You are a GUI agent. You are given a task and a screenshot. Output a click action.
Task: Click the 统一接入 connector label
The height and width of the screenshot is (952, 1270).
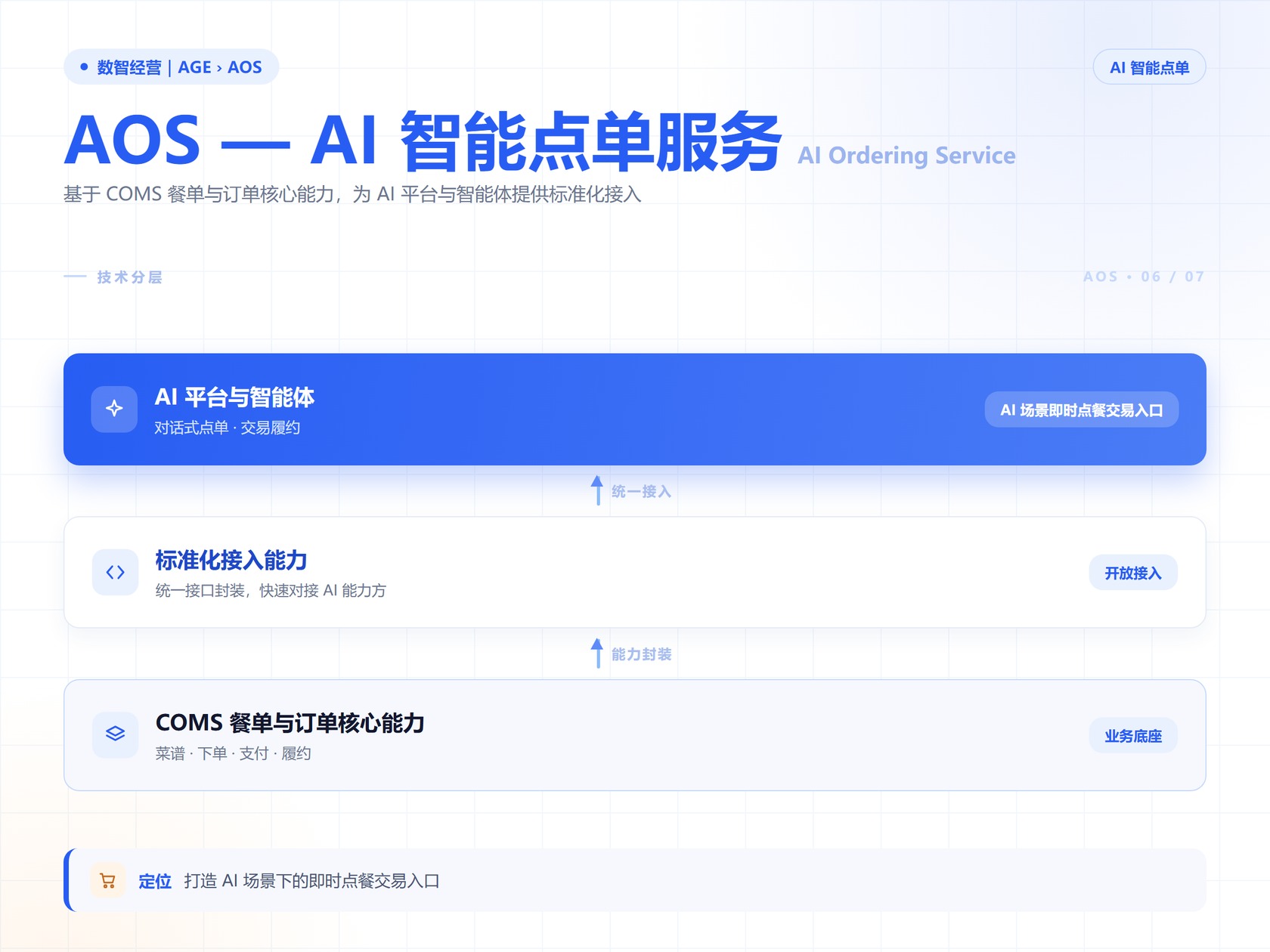click(x=641, y=491)
